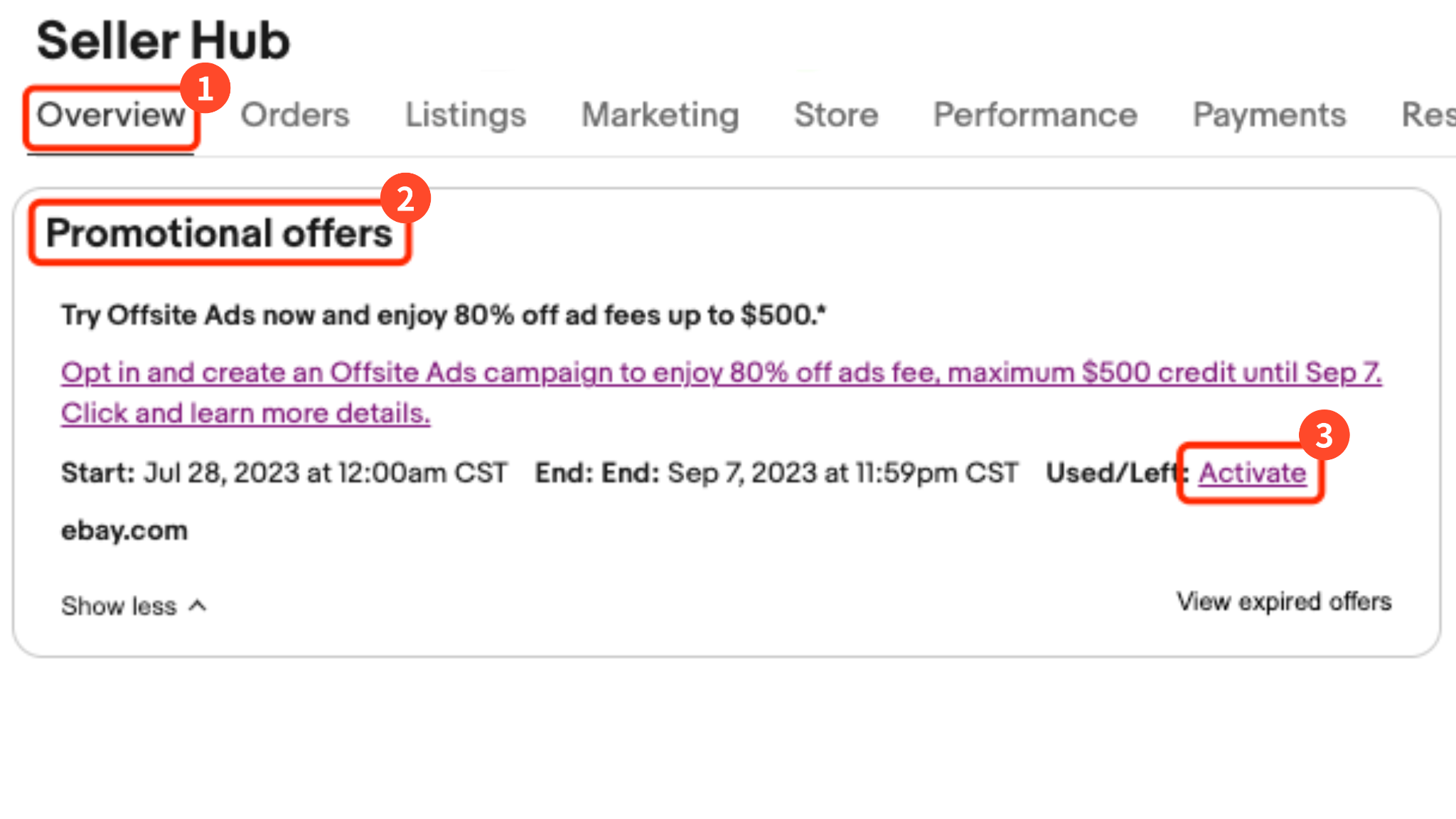The height and width of the screenshot is (819, 1456).
Task: Switch to the Orders tab
Action: 295,115
